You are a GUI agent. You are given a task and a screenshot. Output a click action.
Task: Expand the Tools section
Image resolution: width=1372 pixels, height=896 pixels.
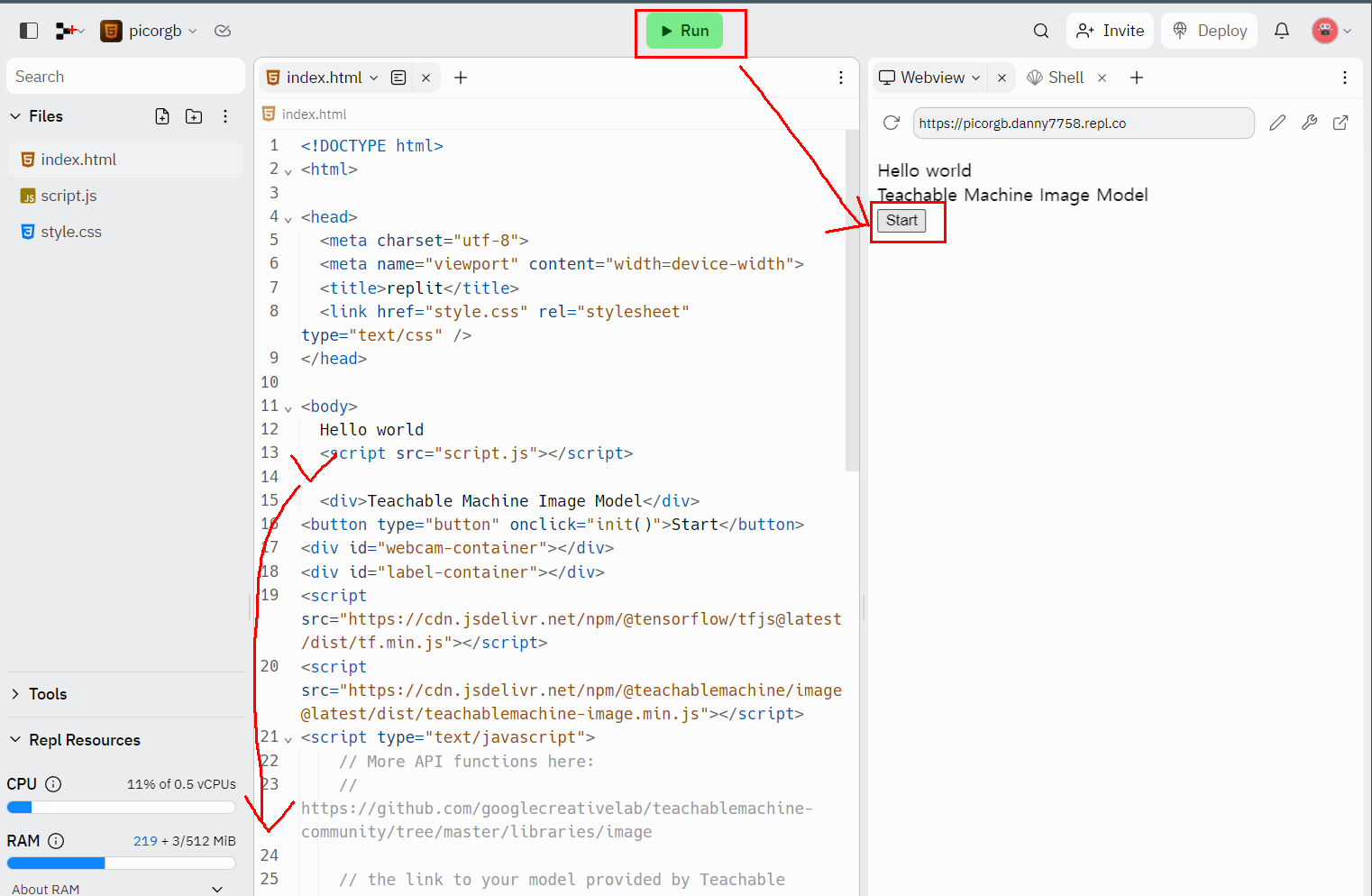15,694
